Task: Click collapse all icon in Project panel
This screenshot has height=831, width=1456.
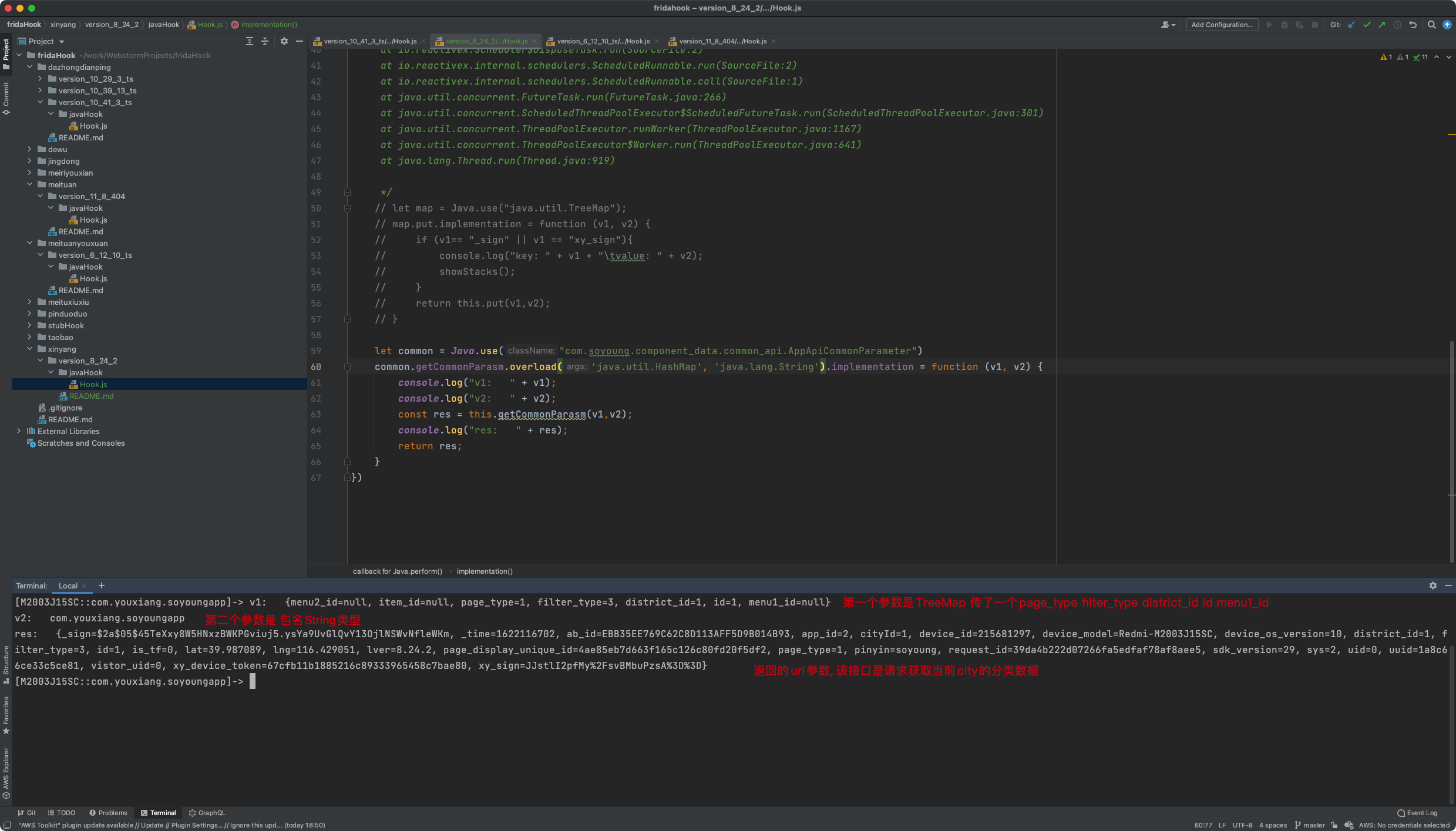Action: pos(265,41)
